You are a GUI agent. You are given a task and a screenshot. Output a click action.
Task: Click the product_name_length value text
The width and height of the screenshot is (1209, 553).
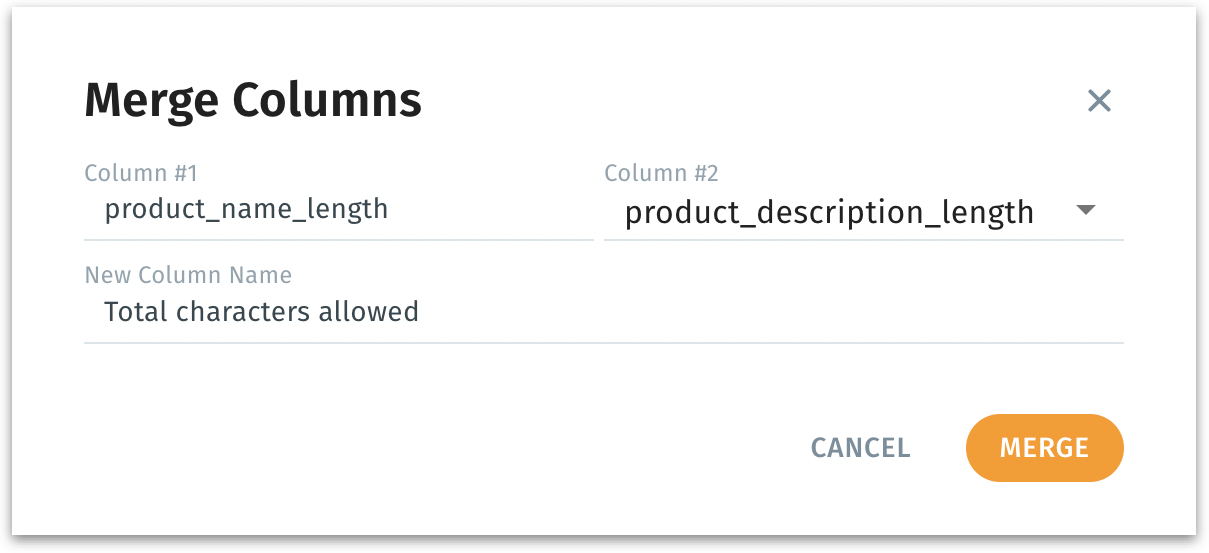[x=246, y=209]
